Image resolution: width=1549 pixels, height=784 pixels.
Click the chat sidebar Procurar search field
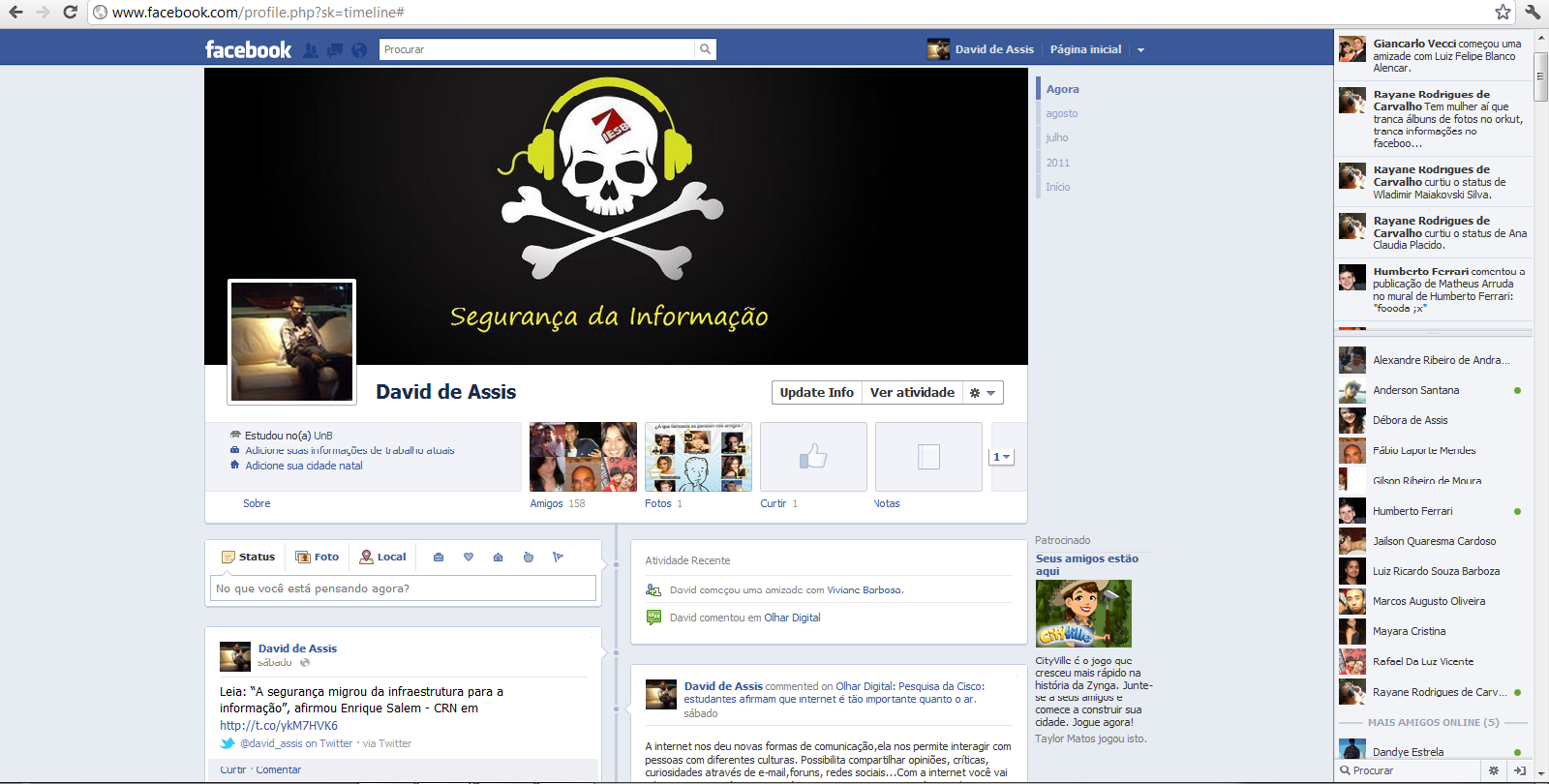[x=1409, y=770]
